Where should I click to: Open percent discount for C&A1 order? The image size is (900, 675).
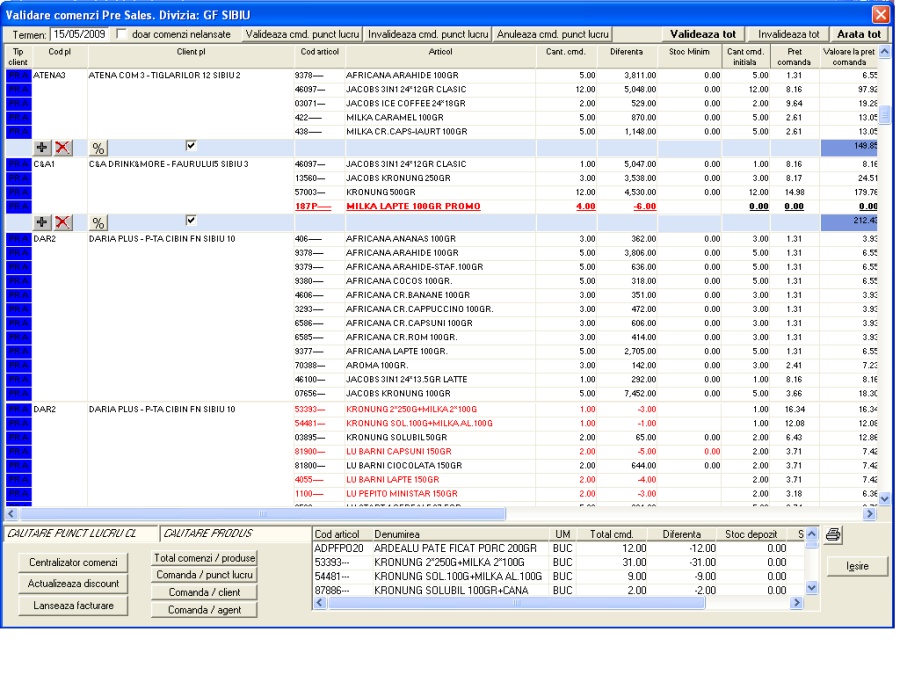pos(98,223)
